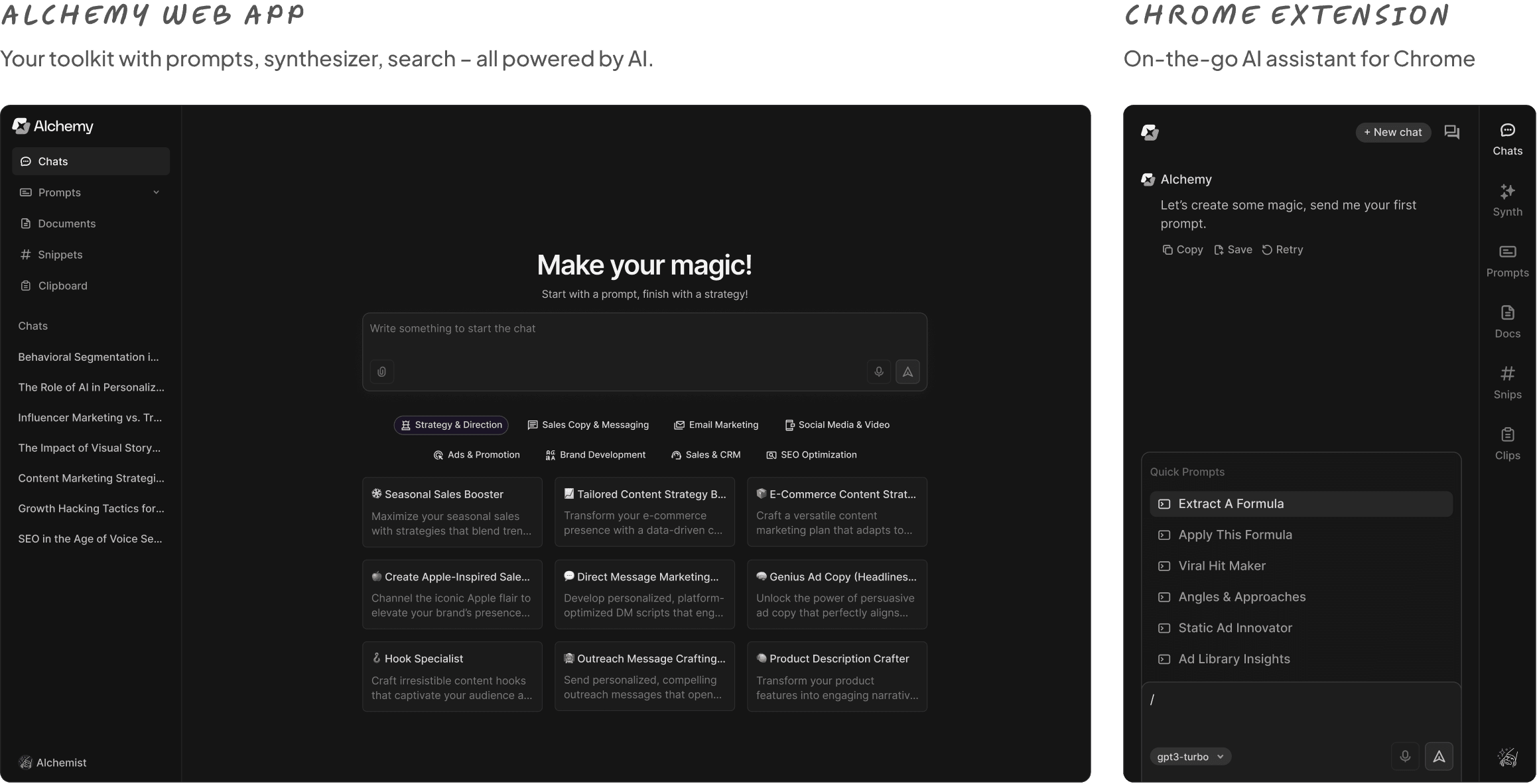This screenshot has width=1537, height=784.
Task: Open the E-Commerce Content Strat... prompt card
Action: coord(837,512)
